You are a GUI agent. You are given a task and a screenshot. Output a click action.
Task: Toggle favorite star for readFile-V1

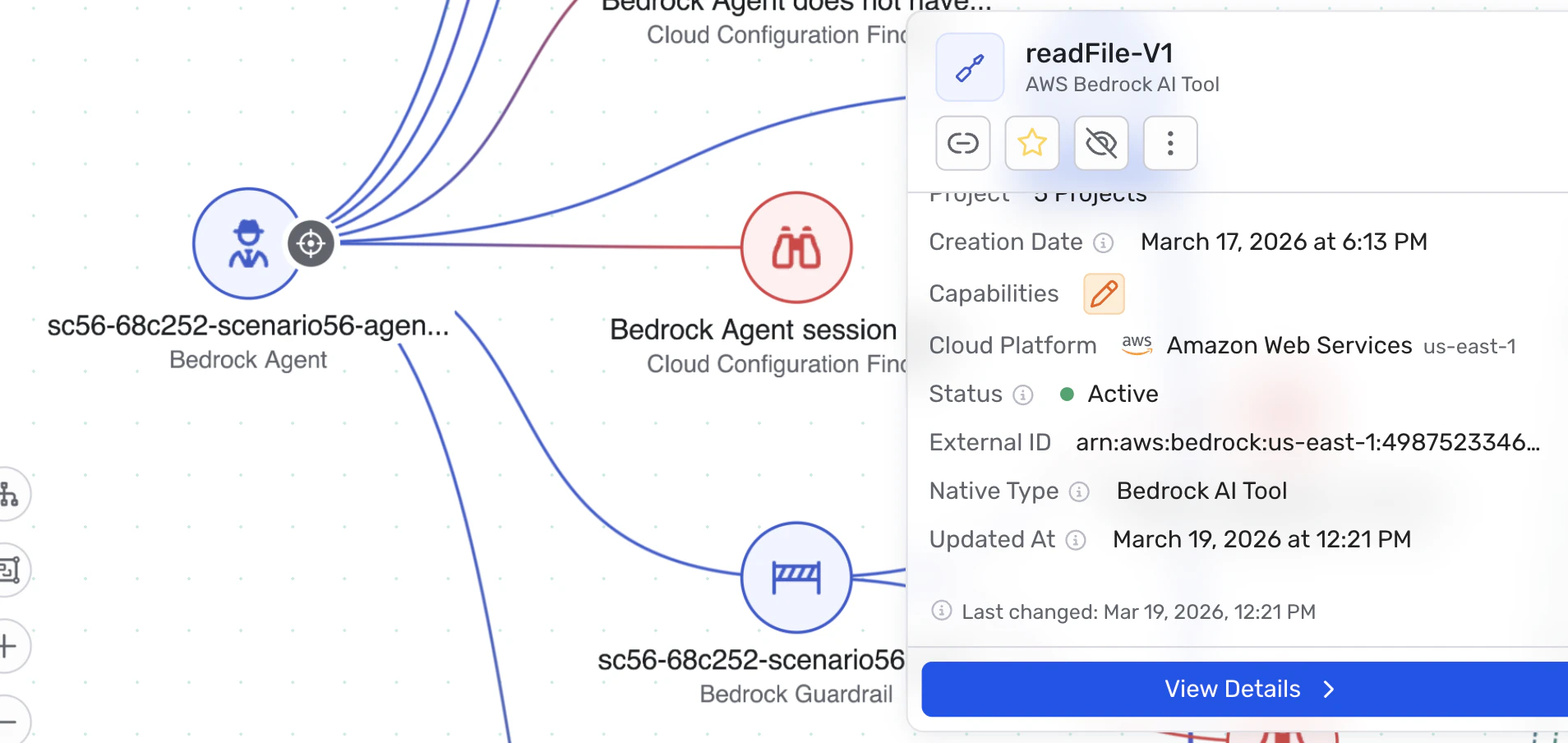point(1031,143)
